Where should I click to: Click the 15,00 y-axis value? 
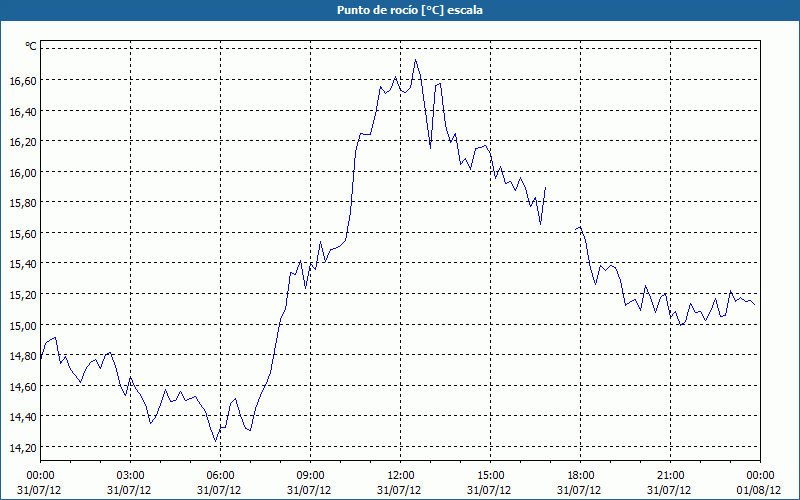coord(23,326)
